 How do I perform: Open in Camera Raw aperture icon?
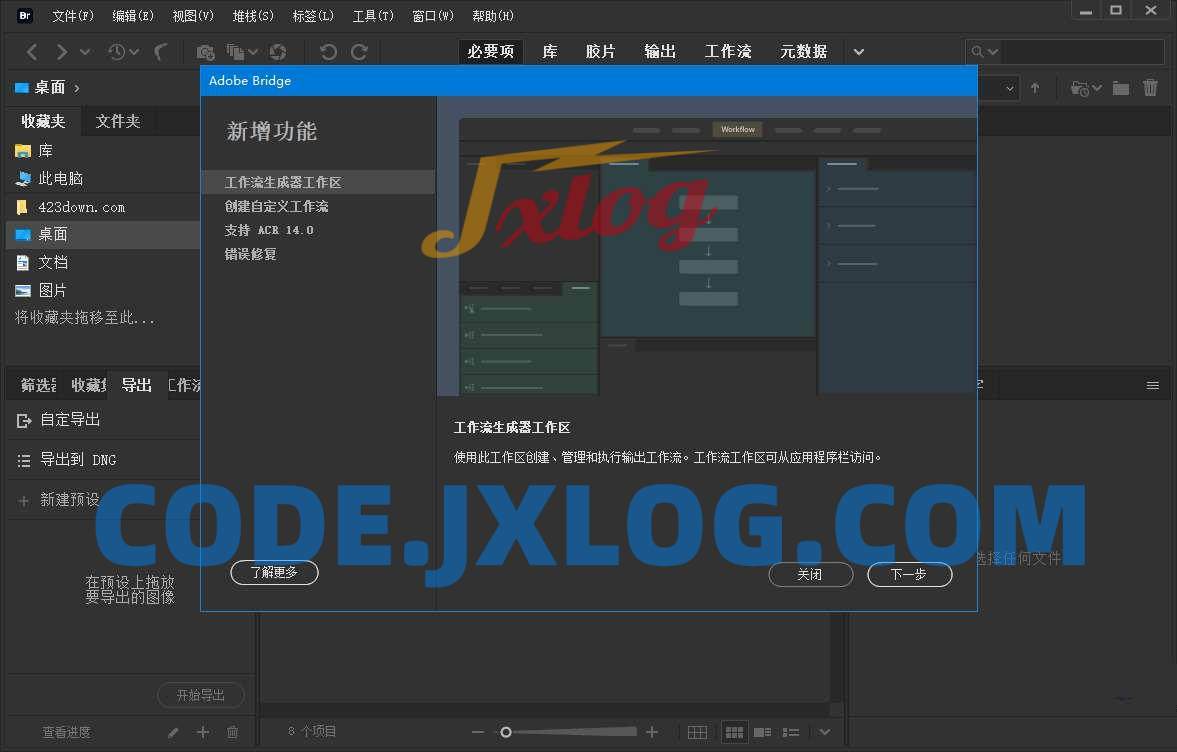(278, 52)
